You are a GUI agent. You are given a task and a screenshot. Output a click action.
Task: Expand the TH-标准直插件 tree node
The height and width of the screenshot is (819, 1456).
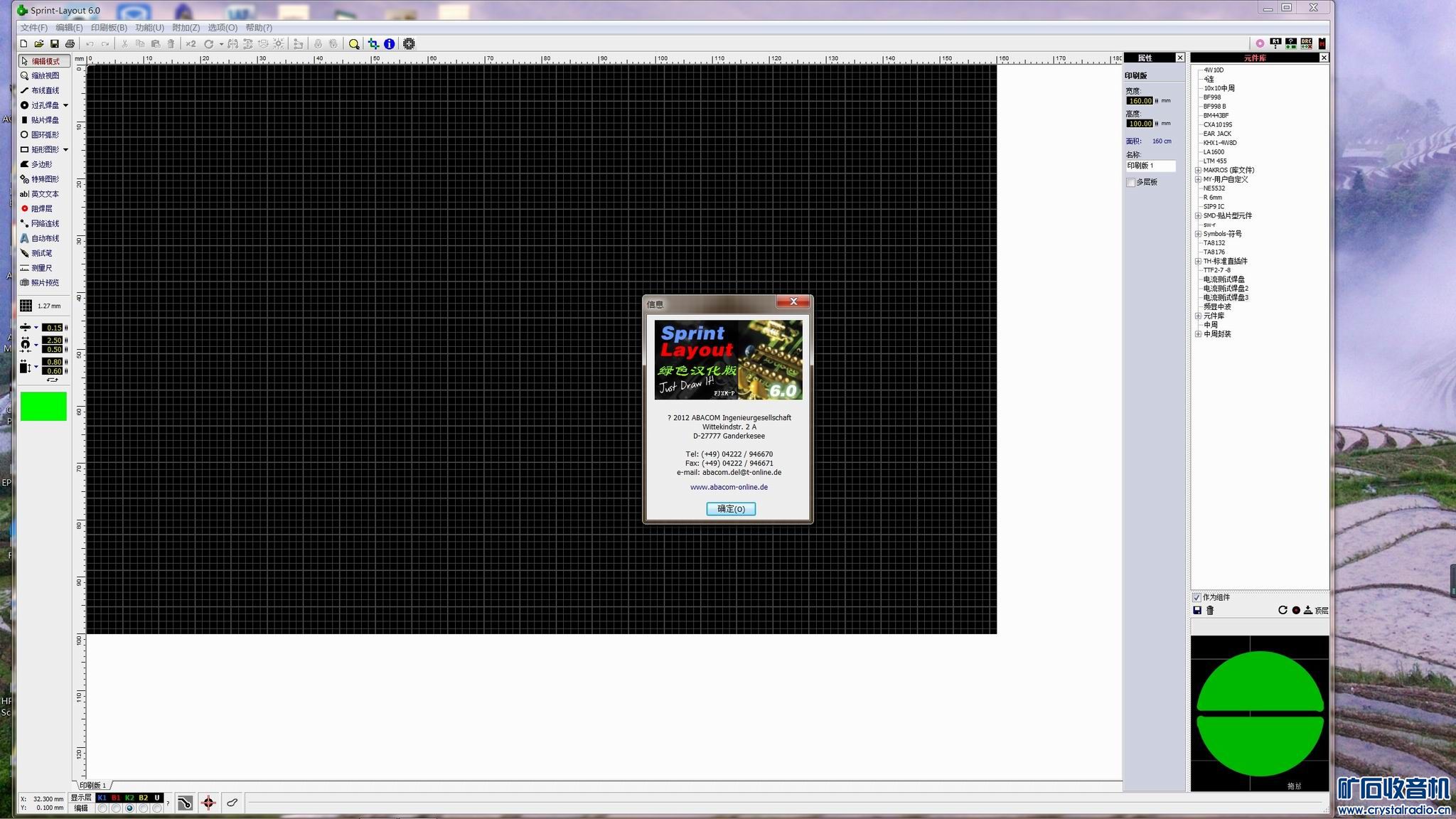click(x=1198, y=261)
